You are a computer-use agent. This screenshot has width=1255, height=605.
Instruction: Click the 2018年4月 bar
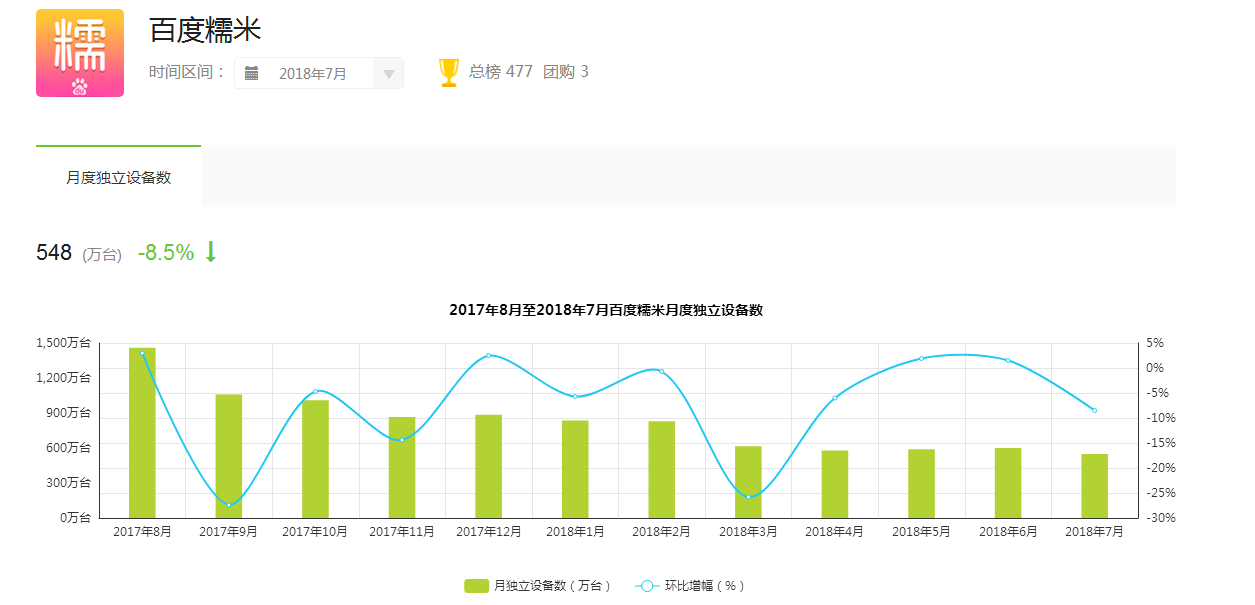point(835,484)
